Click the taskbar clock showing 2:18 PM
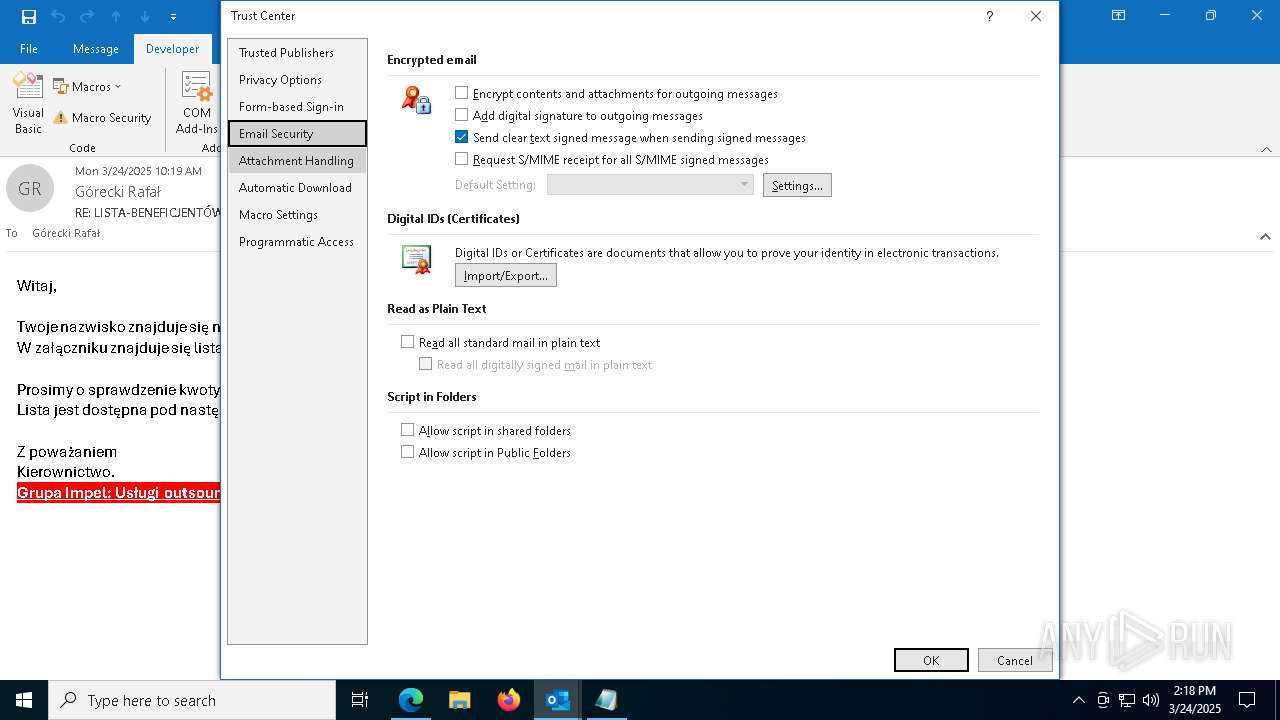 click(x=1195, y=700)
